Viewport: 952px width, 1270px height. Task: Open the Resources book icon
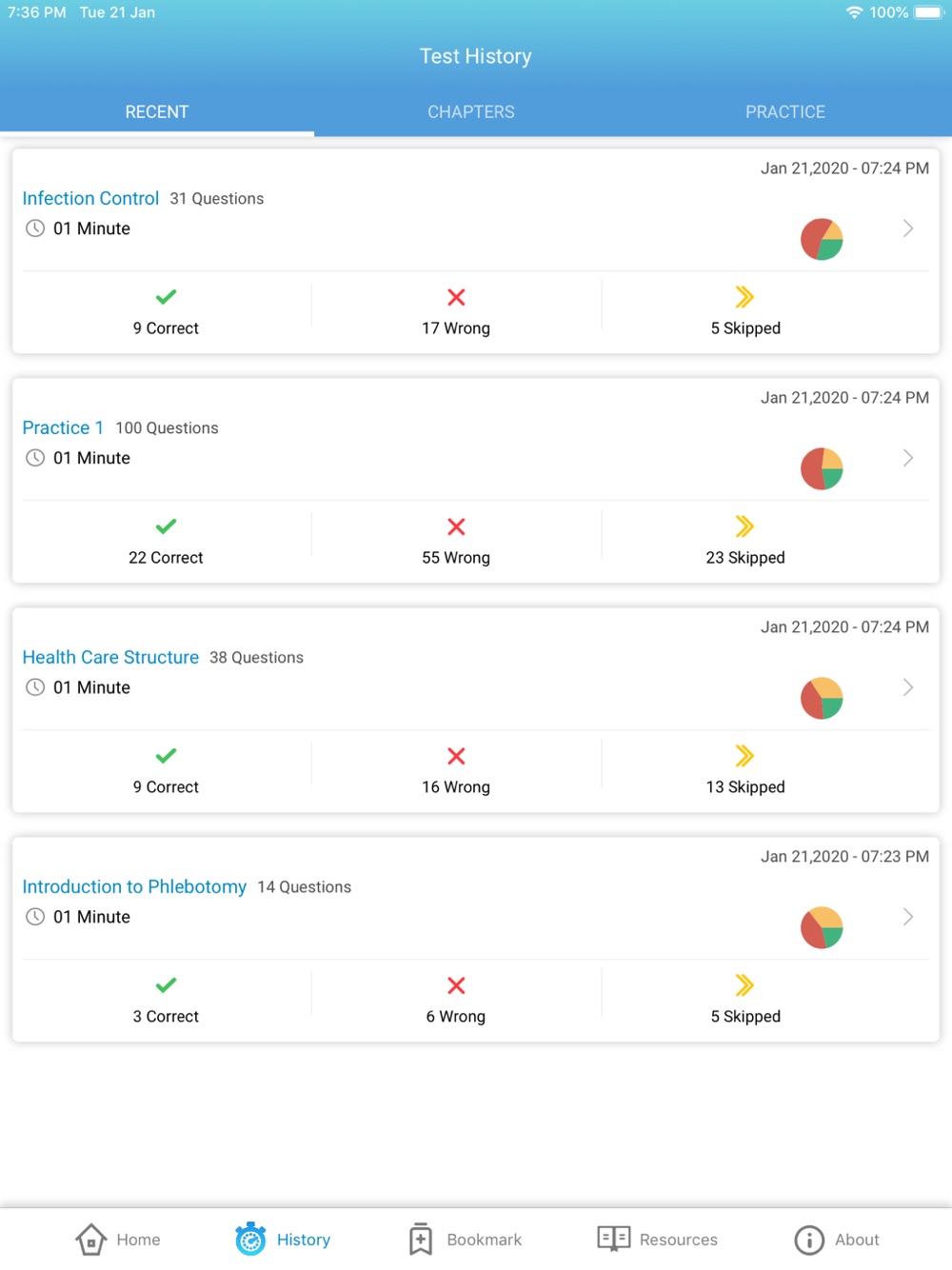click(x=613, y=1238)
